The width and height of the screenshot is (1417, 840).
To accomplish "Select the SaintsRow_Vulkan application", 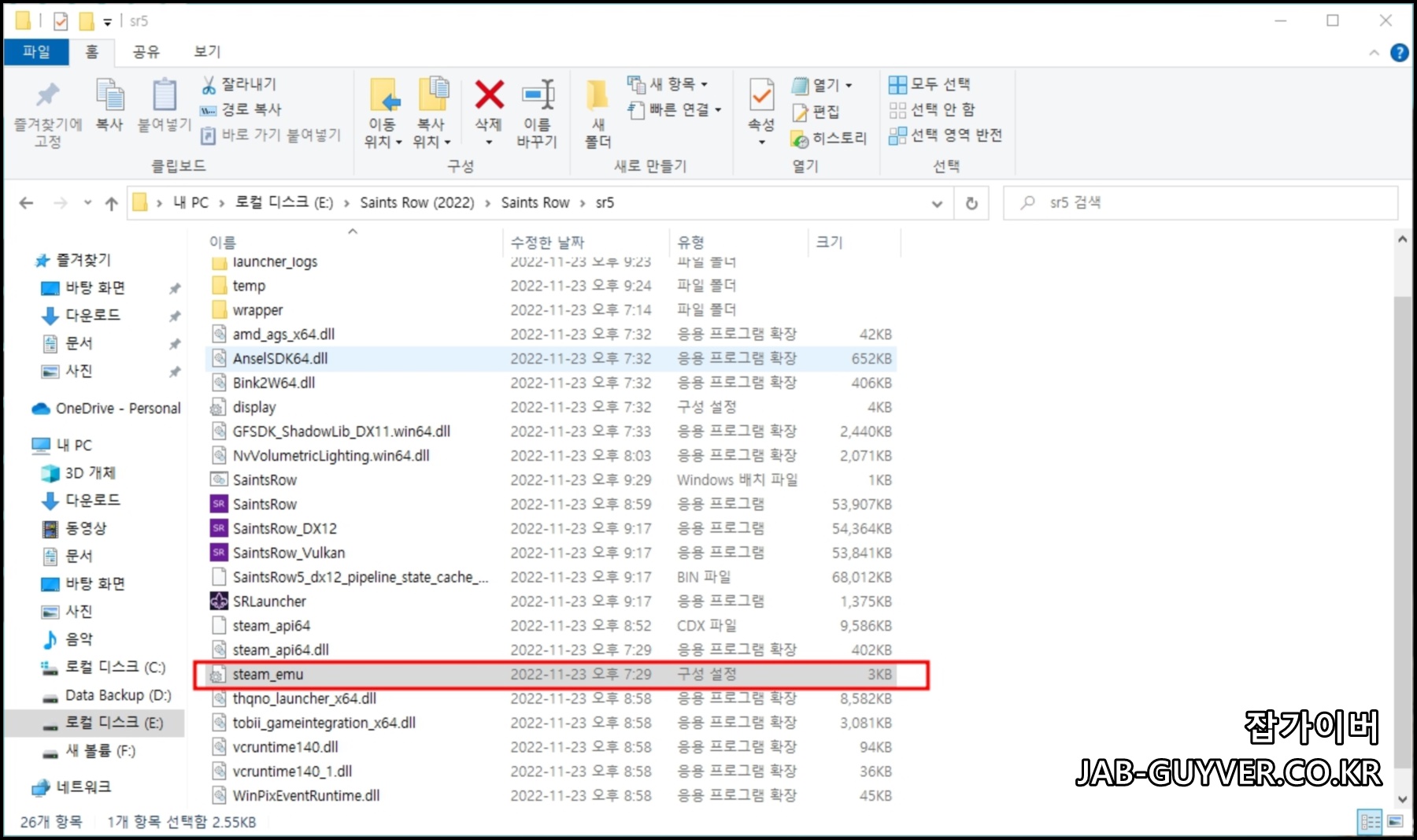I will [288, 553].
